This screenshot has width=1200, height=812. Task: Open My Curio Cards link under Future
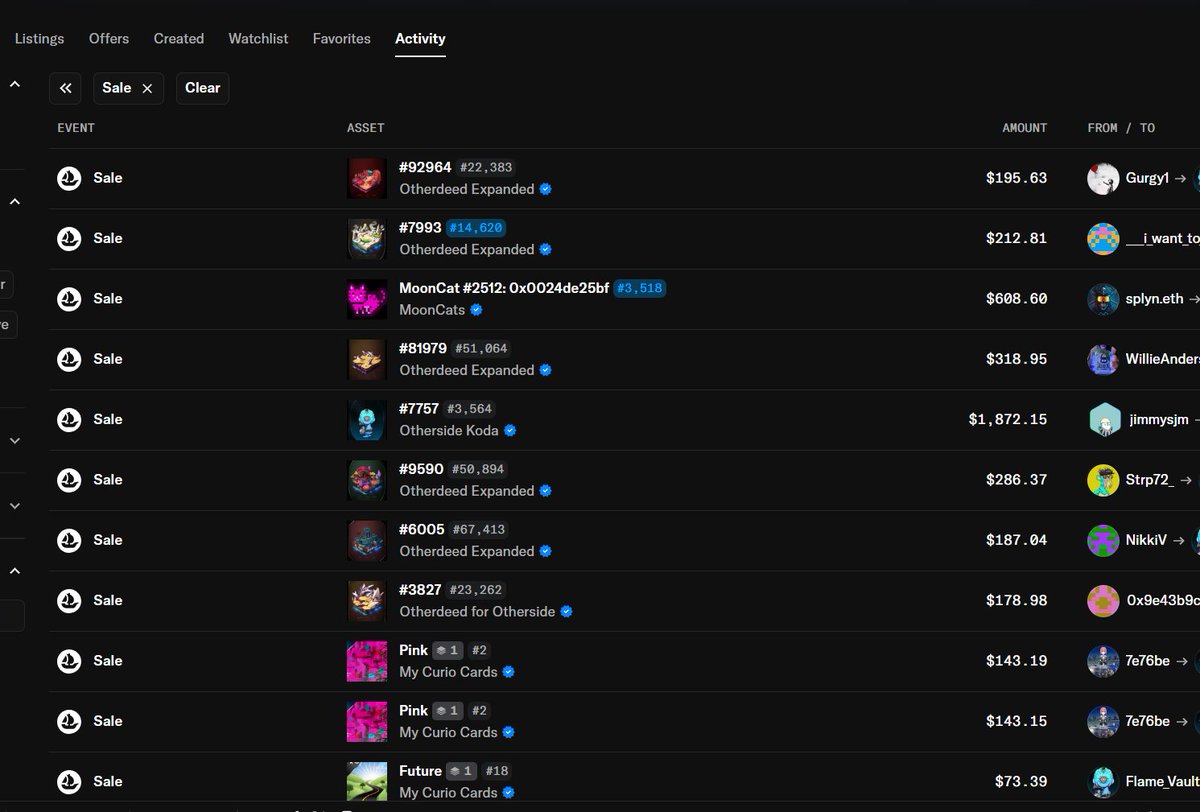[x=448, y=793]
